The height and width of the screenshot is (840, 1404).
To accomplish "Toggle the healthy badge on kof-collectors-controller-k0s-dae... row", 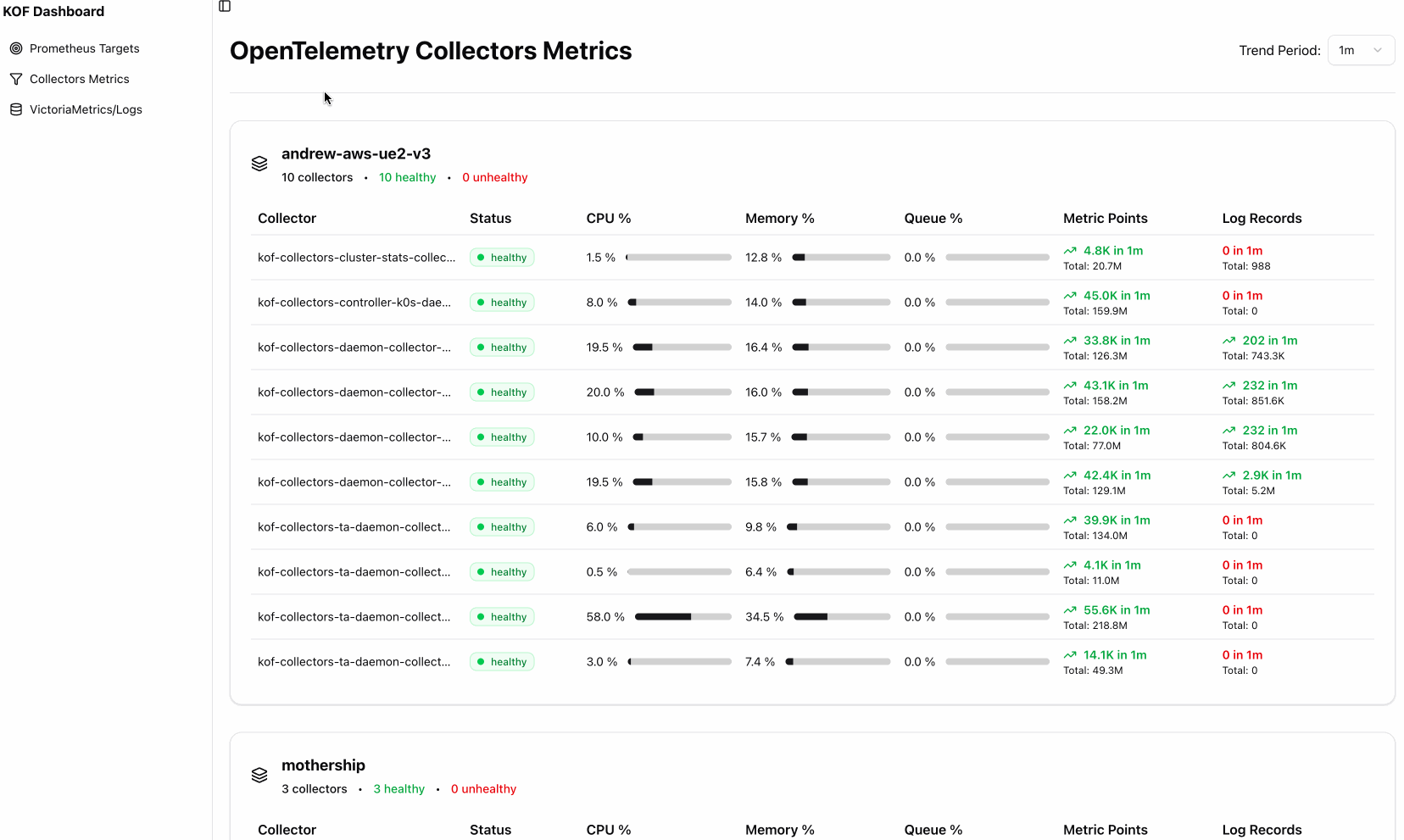I will pos(501,302).
